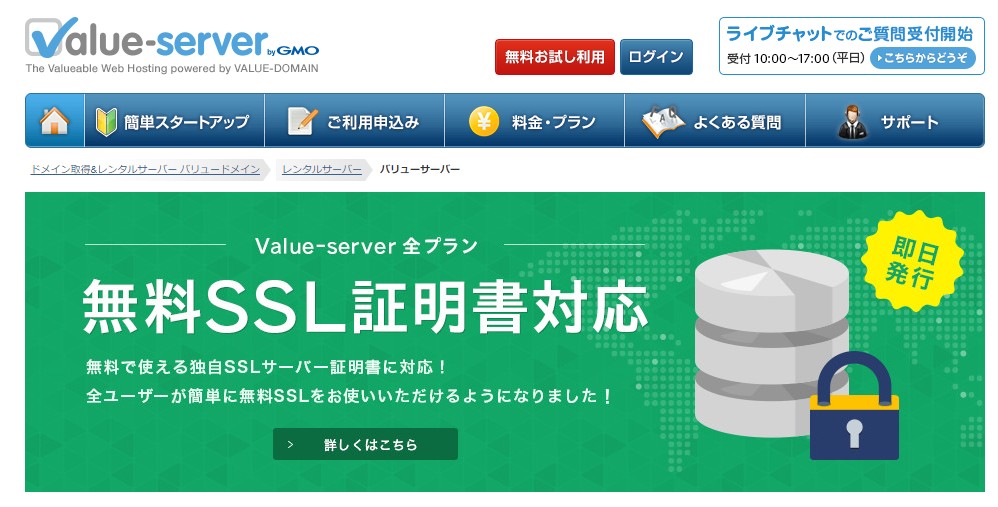
Task: Click the 受付 10:00～17:00（平日） text
Action: pos(796,59)
